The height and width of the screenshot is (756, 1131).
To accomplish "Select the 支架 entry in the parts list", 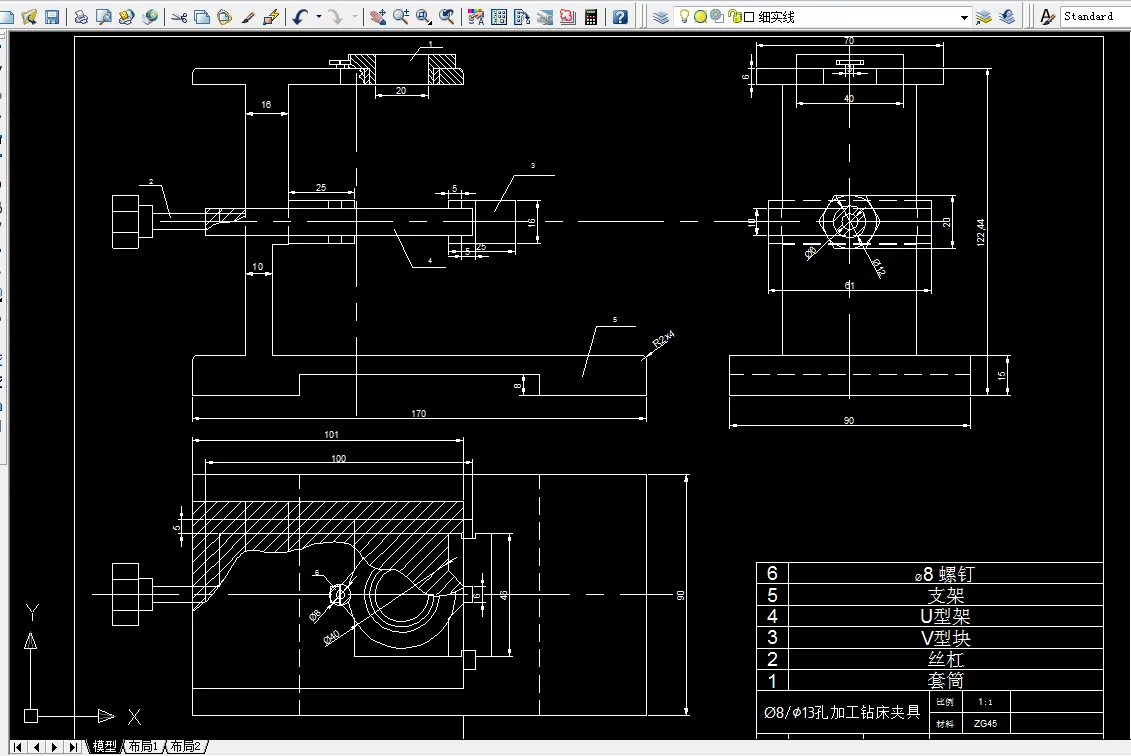I will coord(946,596).
